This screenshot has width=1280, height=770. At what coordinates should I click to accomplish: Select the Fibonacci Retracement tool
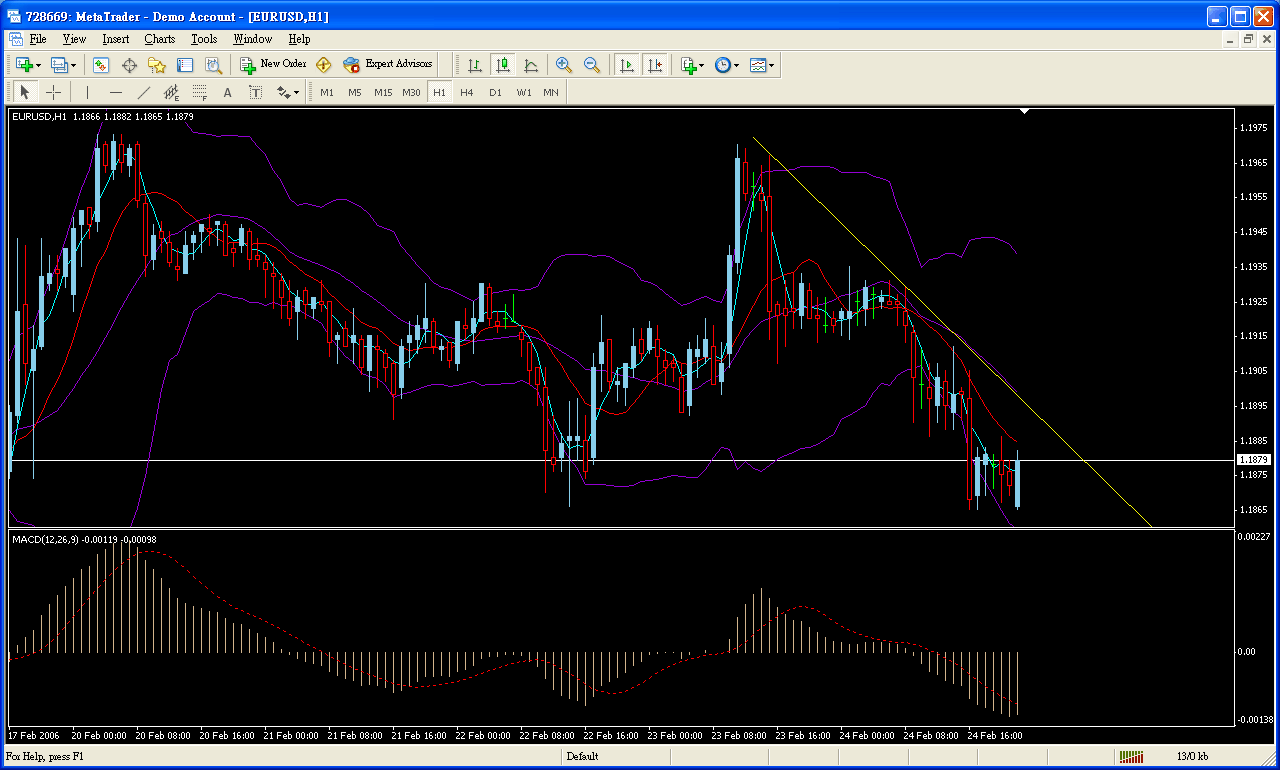(x=199, y=92)
